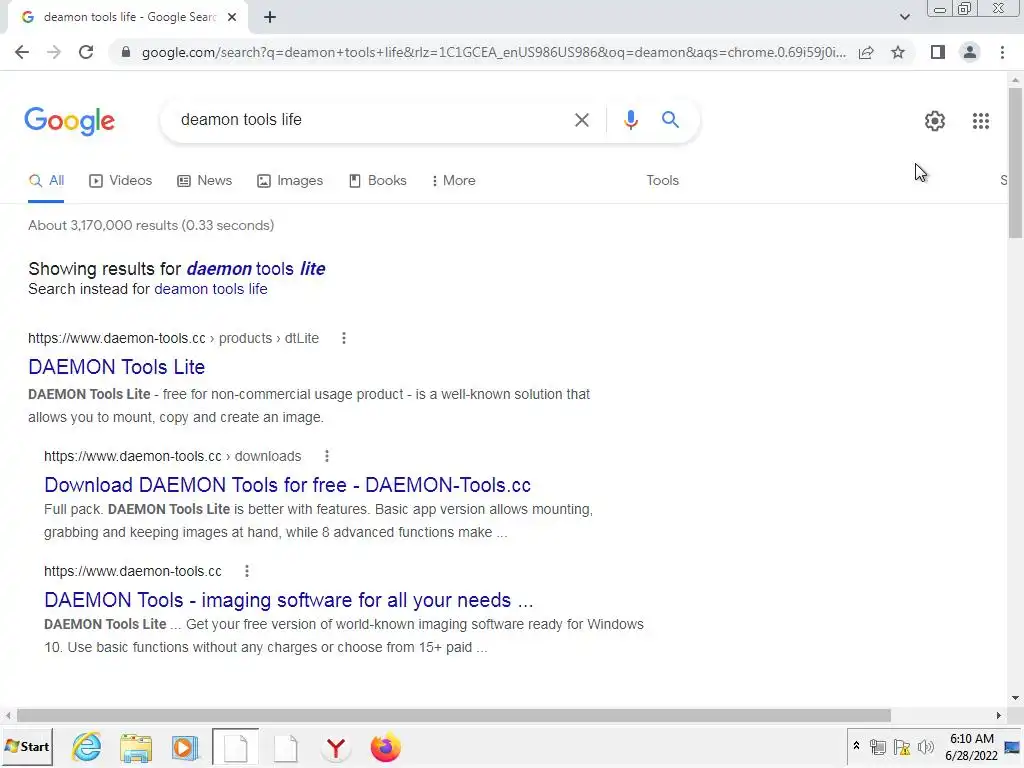View site info via the padlock icon
Image resolution: width=1024 pixels, height=768 pixels.
coord(126,52)
